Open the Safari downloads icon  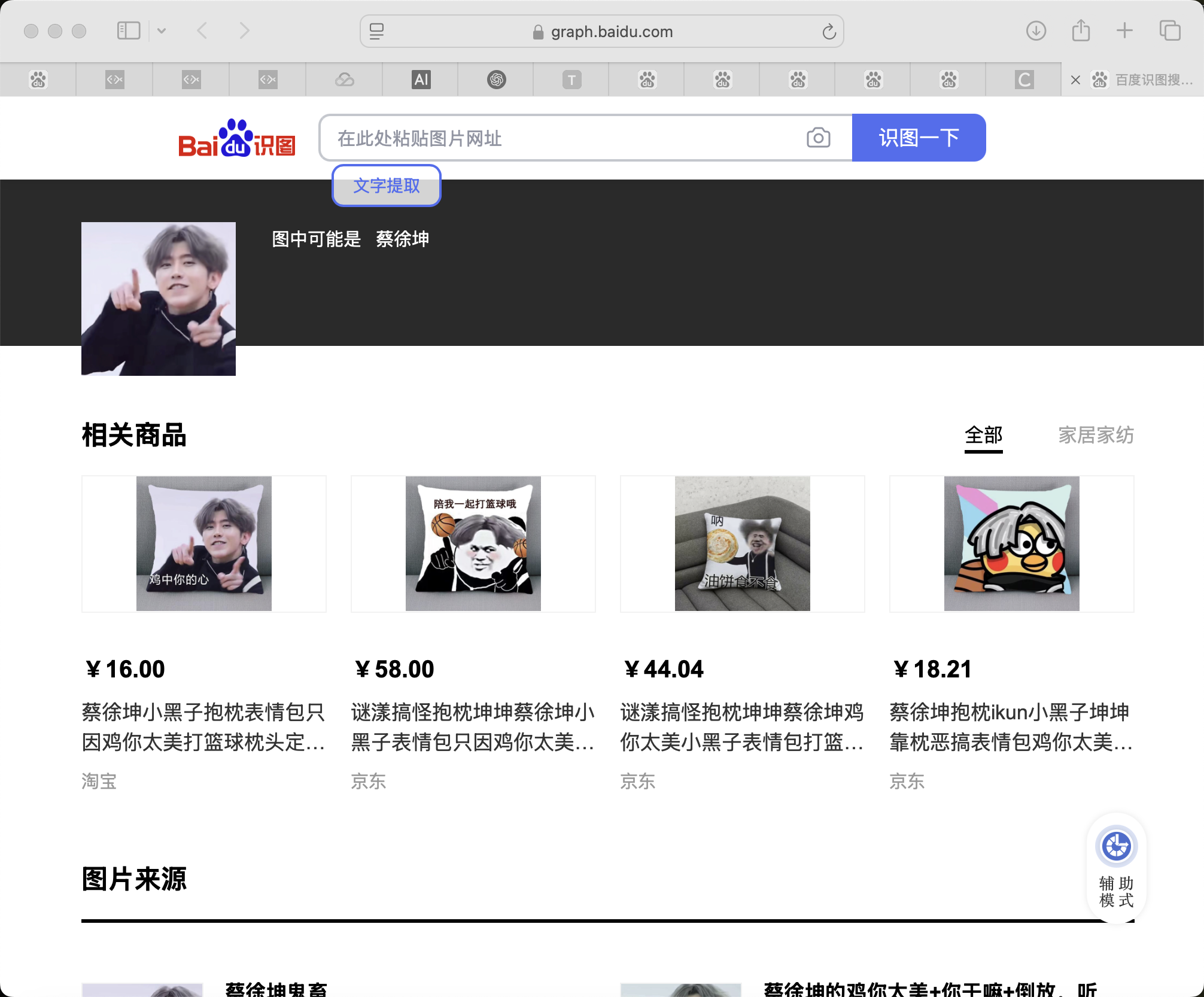pyautogui.click(x=1036, y=31)
